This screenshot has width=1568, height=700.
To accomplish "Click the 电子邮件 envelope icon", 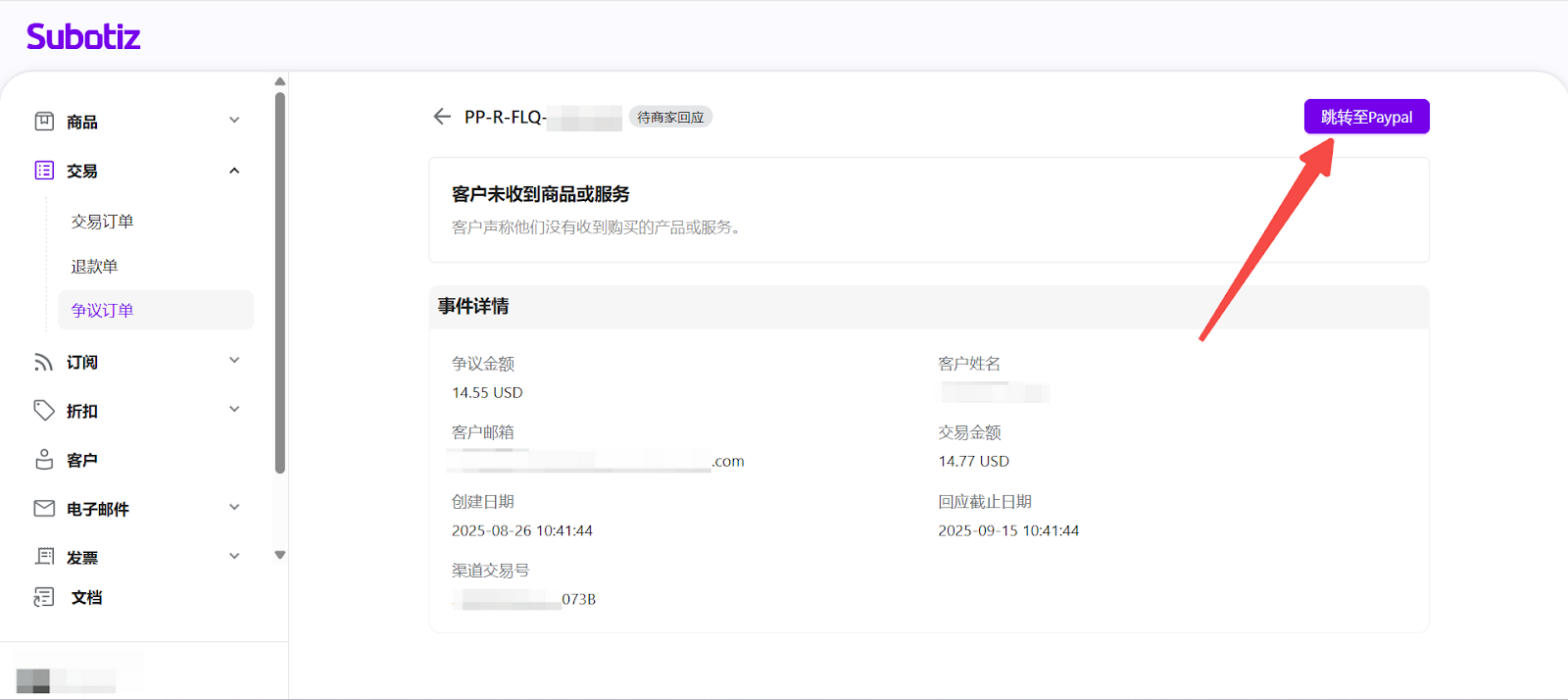I will click(x=44, y=508).
